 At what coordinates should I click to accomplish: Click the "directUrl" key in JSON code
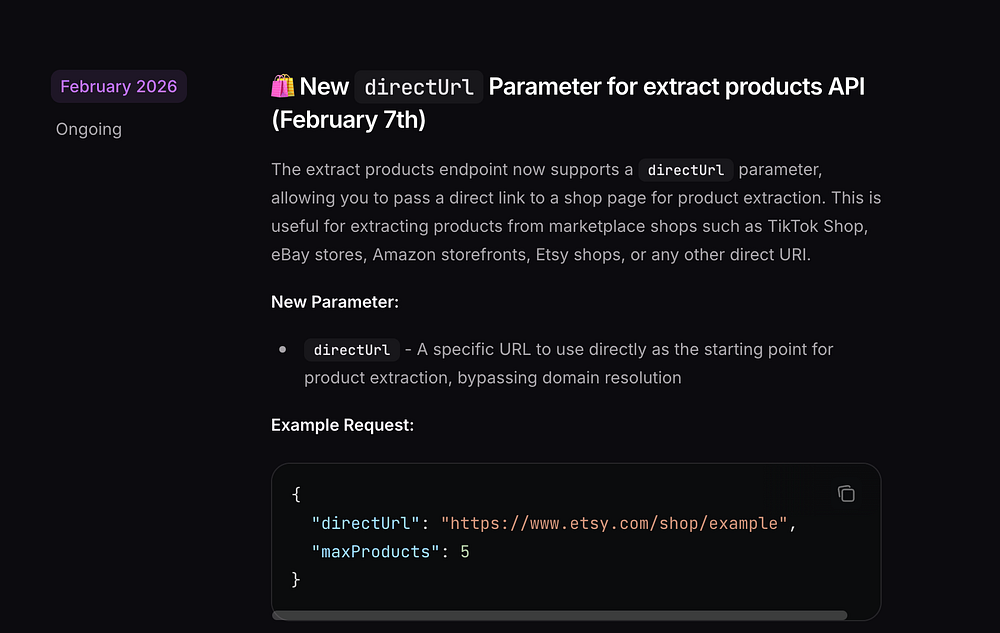[365, 523]
